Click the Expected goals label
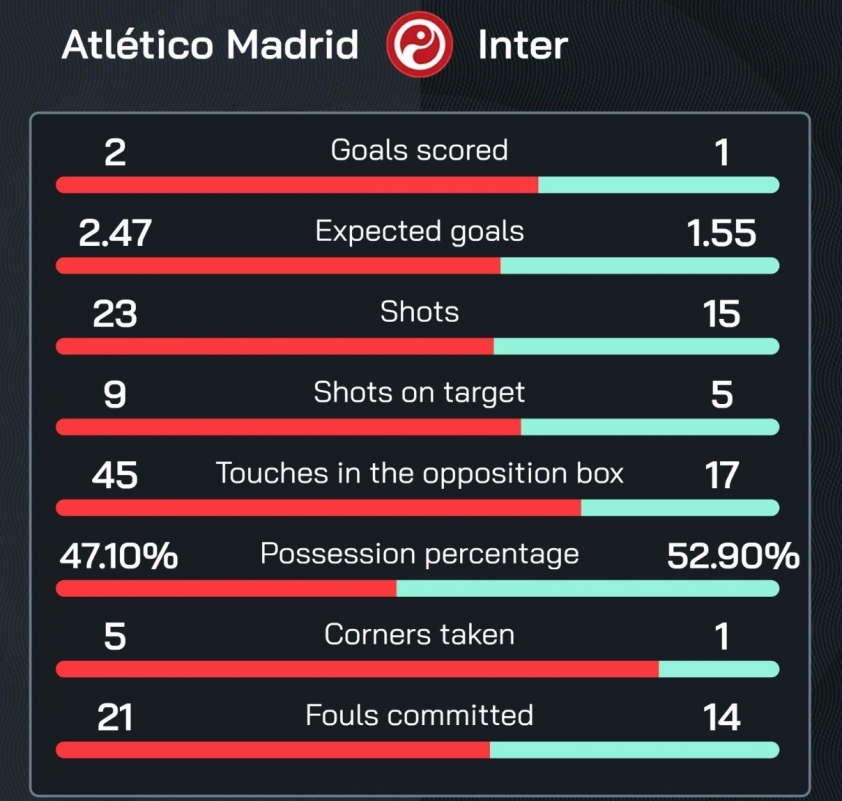The image size is (842, 801). pos(419,231)
